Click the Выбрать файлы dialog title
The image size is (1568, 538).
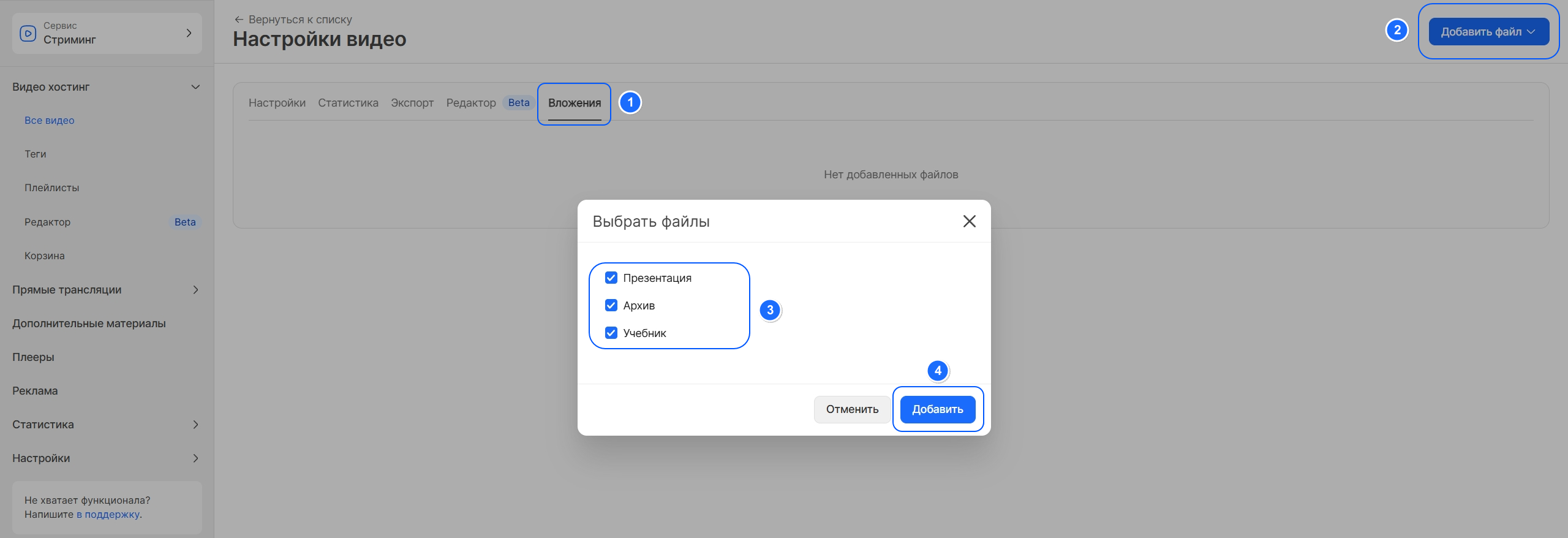(651, 221)
